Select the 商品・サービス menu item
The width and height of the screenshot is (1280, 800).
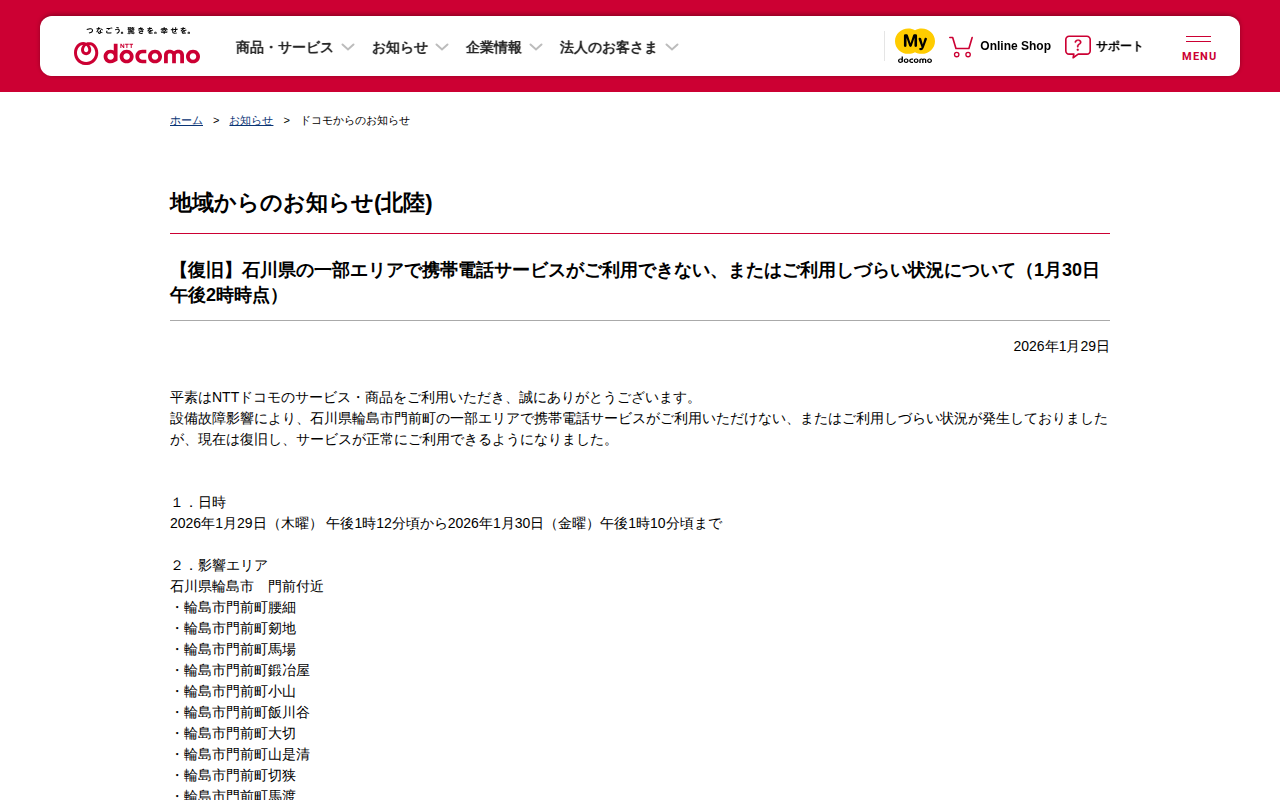point(284,47)
